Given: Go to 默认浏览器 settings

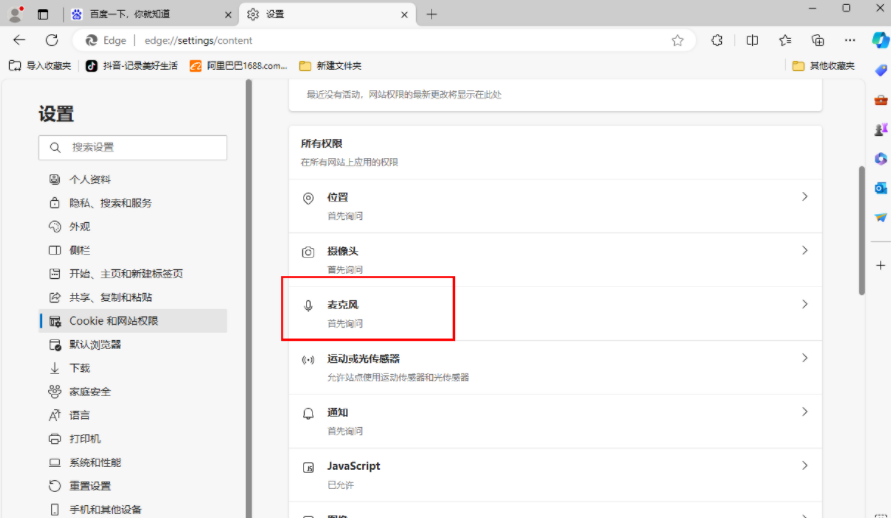Looking at the screenshot, I should pyautogui.click(x=133, y=344).
